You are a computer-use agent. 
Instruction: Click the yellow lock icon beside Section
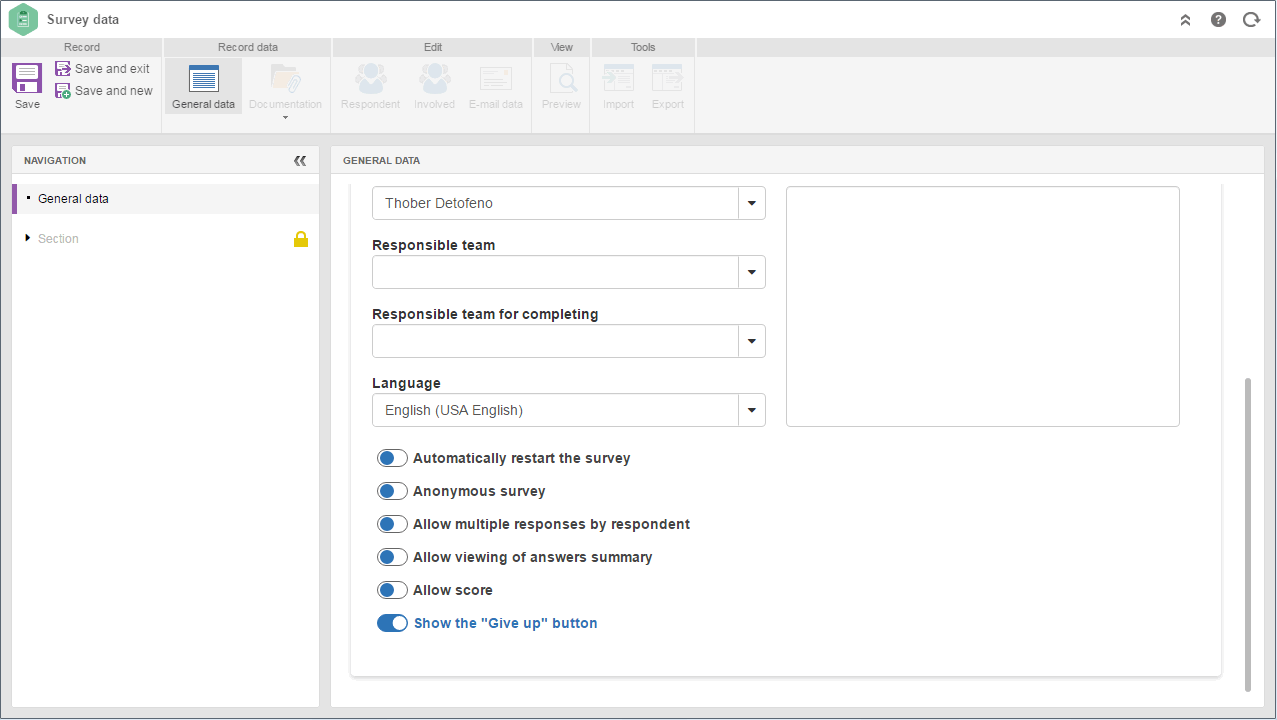(301, 239)
